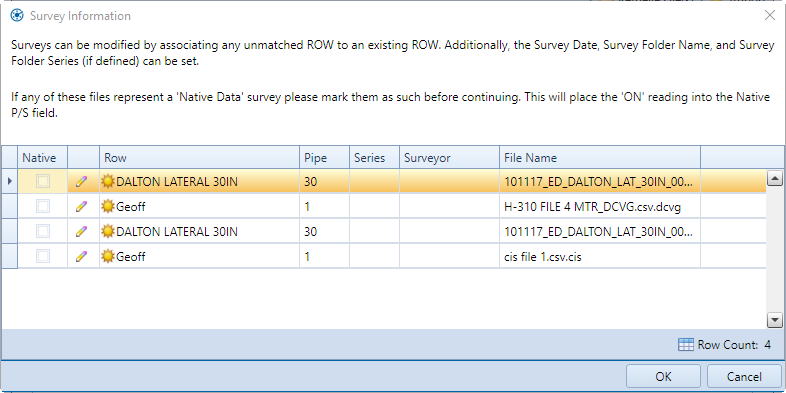Viewport: 786px width, 393px height.
Task: Confirm with the OK button
Action: pos(663,376)
